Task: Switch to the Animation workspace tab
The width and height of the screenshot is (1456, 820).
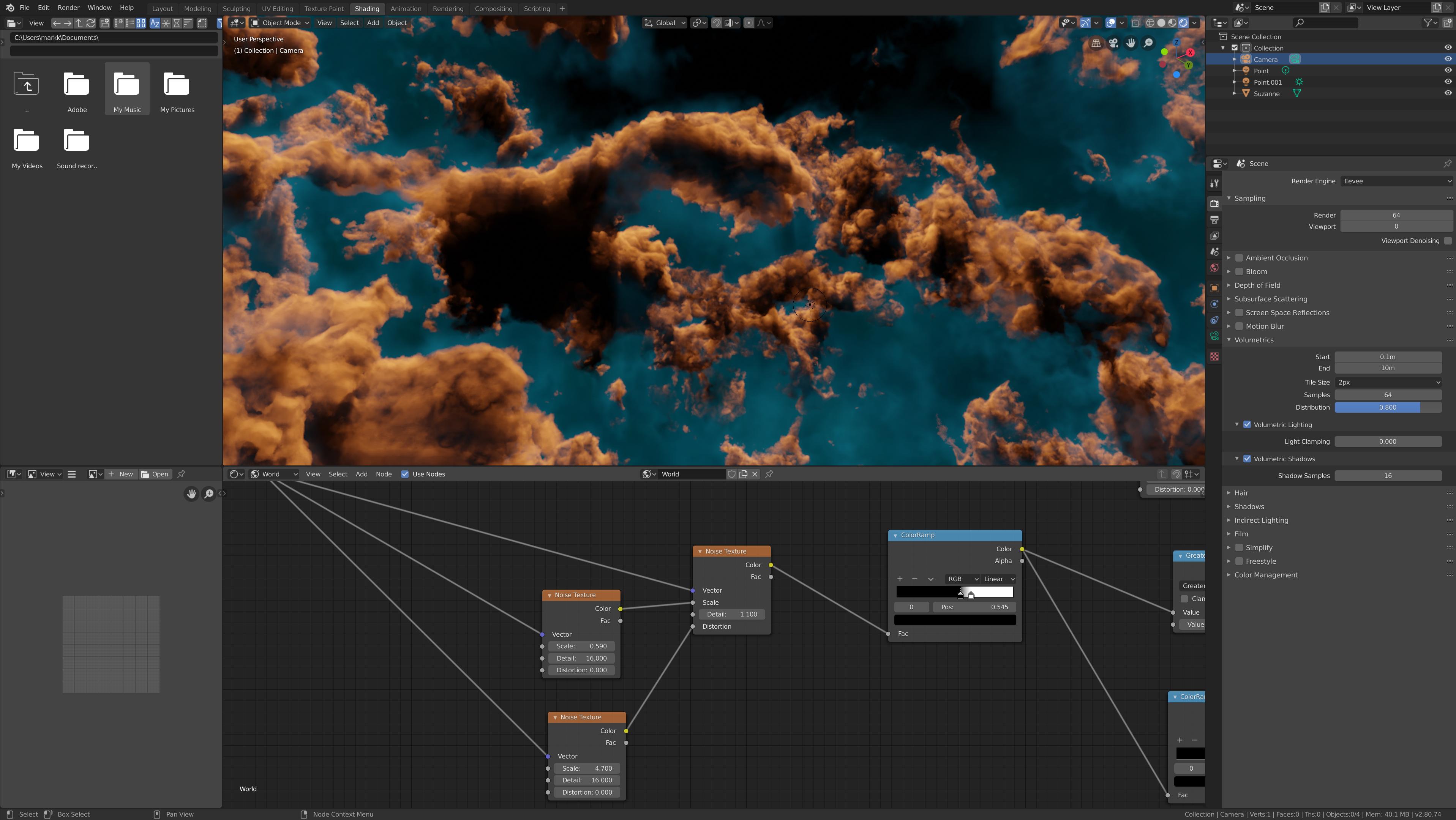Action: 406,8
